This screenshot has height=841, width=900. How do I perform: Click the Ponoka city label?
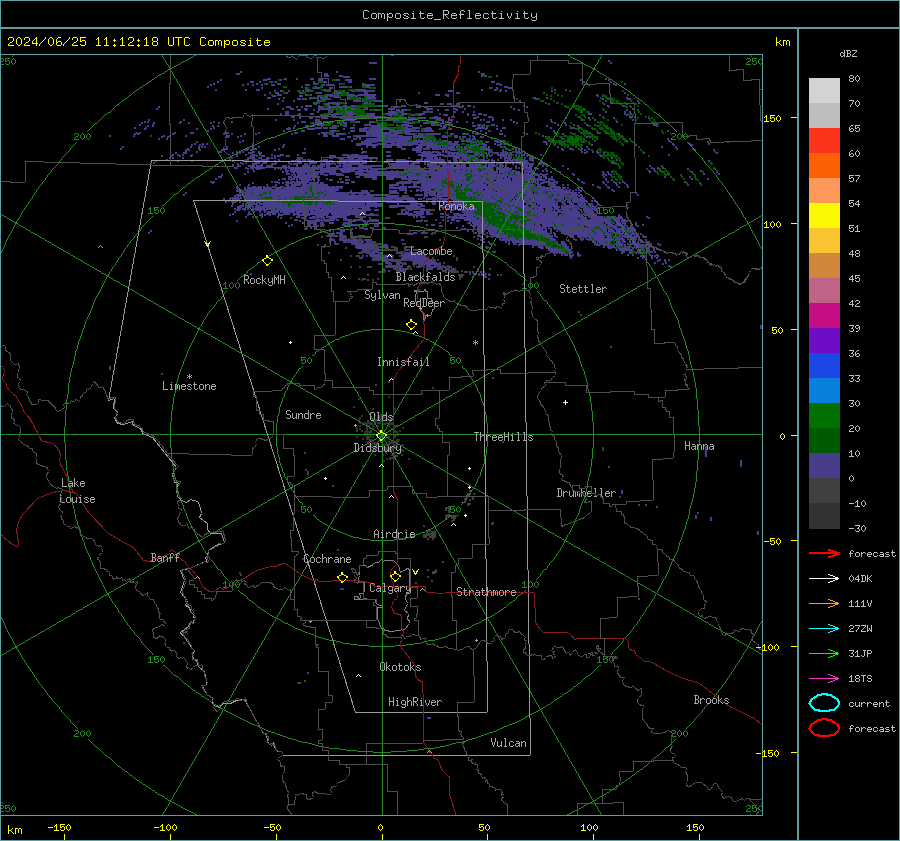[x=456, y=206]
